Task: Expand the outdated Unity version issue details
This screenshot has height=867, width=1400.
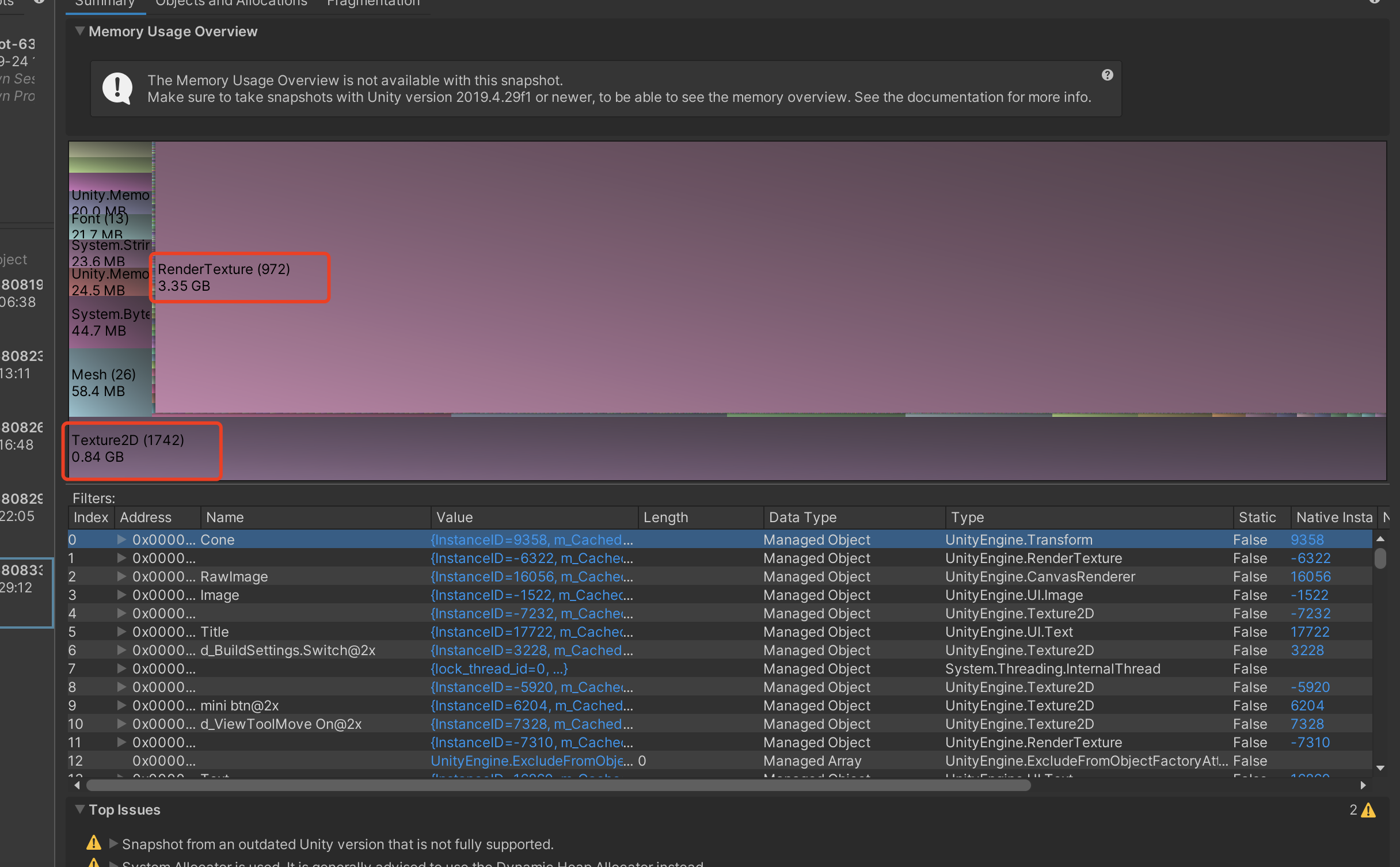Action: [x=114, y=843]
